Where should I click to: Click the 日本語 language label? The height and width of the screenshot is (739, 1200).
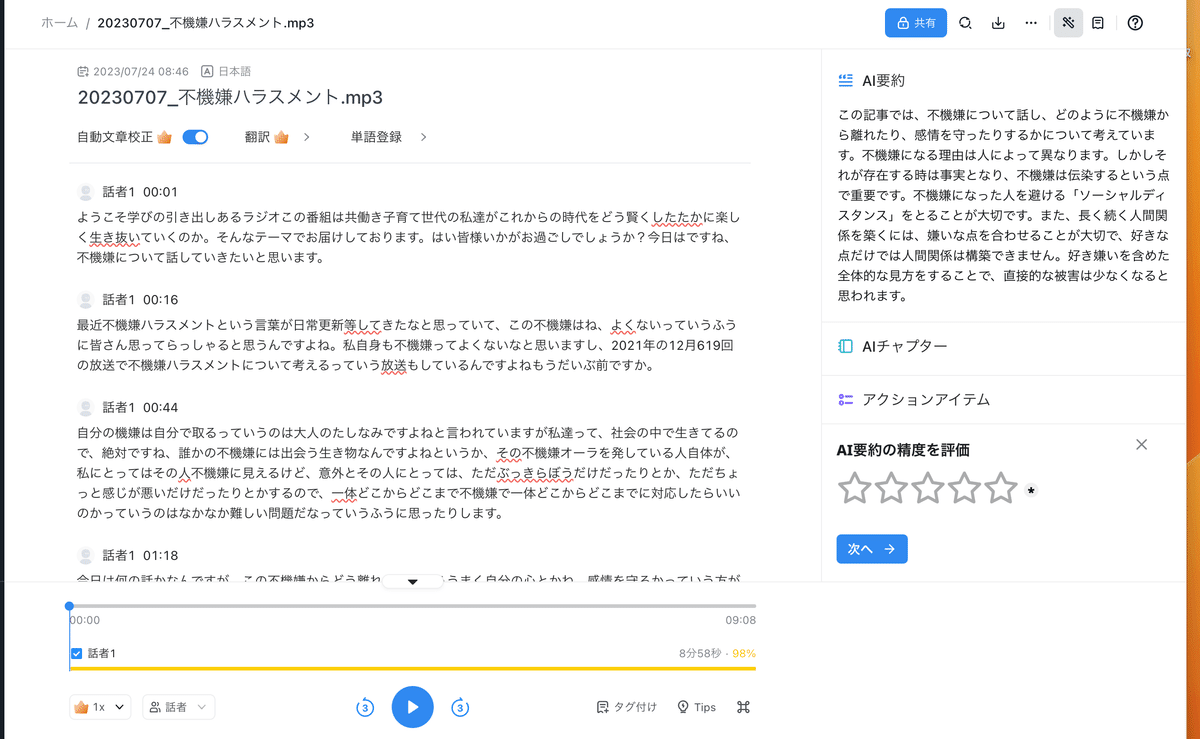[233, 72]
